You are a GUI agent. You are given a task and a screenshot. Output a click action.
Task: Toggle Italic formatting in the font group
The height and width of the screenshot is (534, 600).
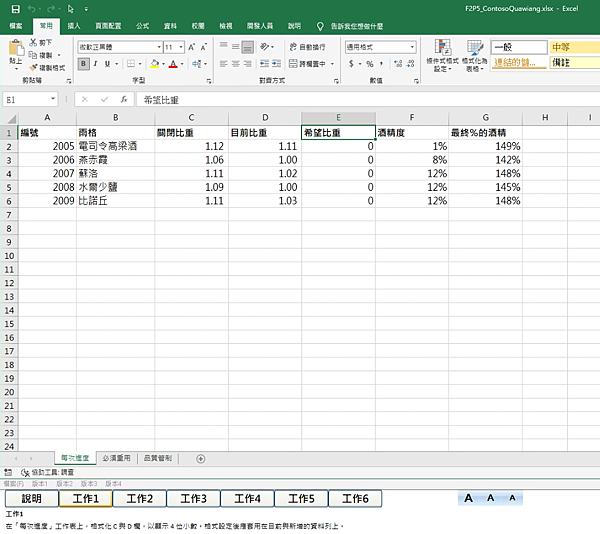pos(95,63)
